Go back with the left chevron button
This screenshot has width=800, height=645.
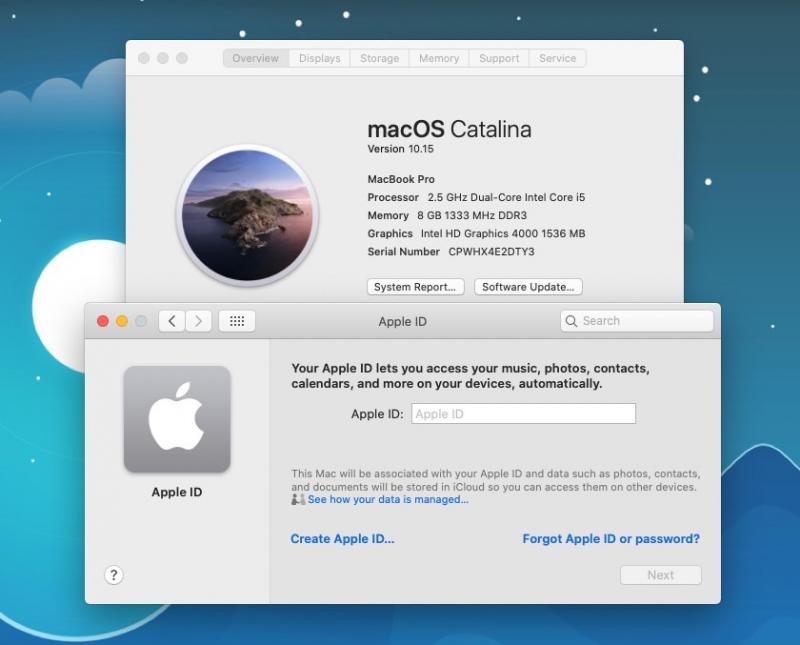[172, 321]
